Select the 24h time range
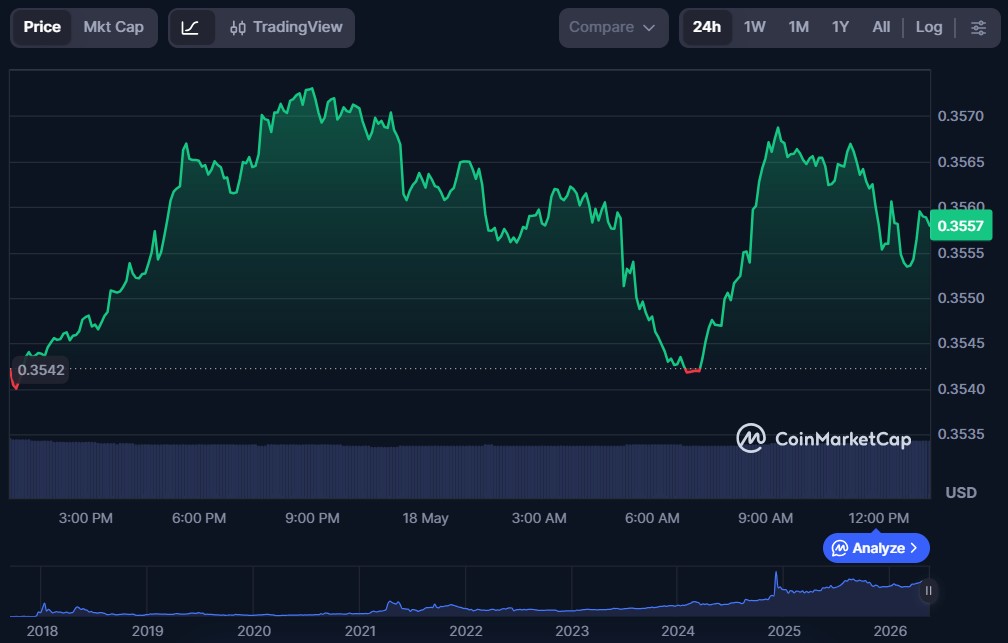 click(706, 27)
